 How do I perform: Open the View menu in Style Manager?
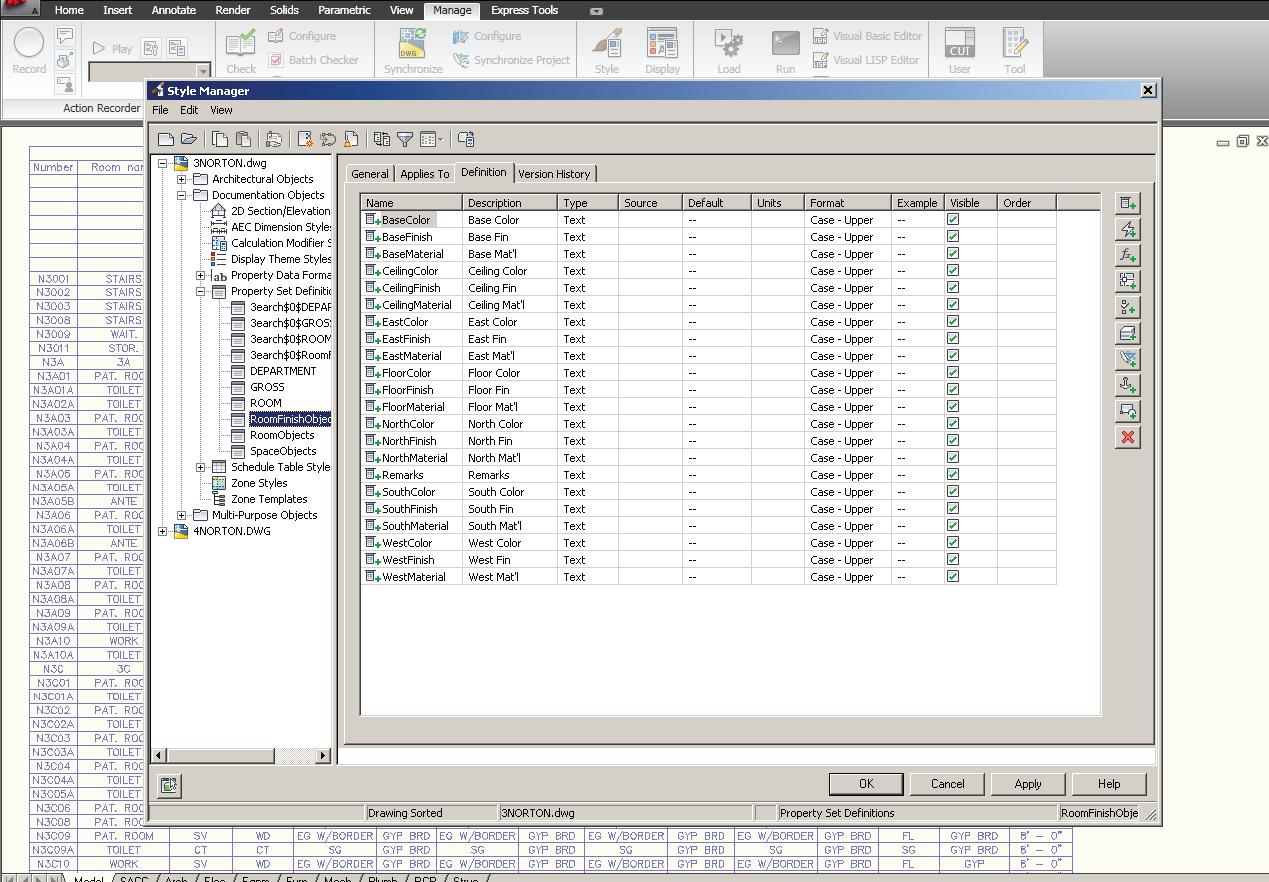[x=221, y=110]
